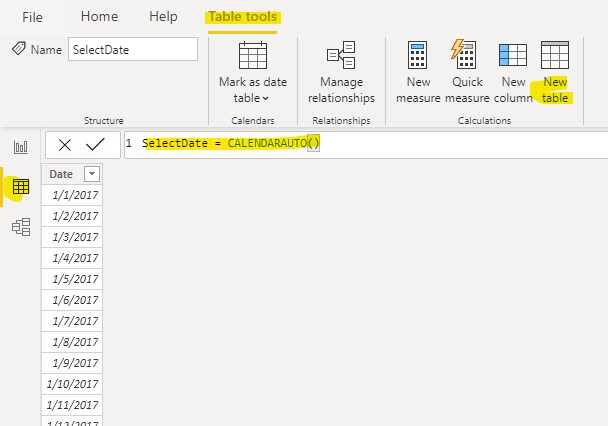Switch to Model view in the sidebar
The height and width of the screenshot is (426, 608).
pos(21,227)
